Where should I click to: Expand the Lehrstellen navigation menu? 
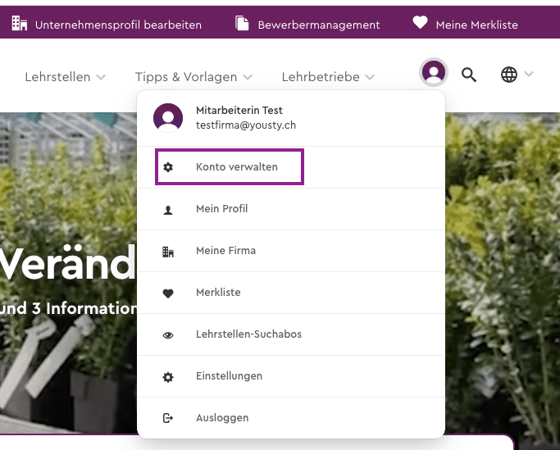click(x=65, y=77)
